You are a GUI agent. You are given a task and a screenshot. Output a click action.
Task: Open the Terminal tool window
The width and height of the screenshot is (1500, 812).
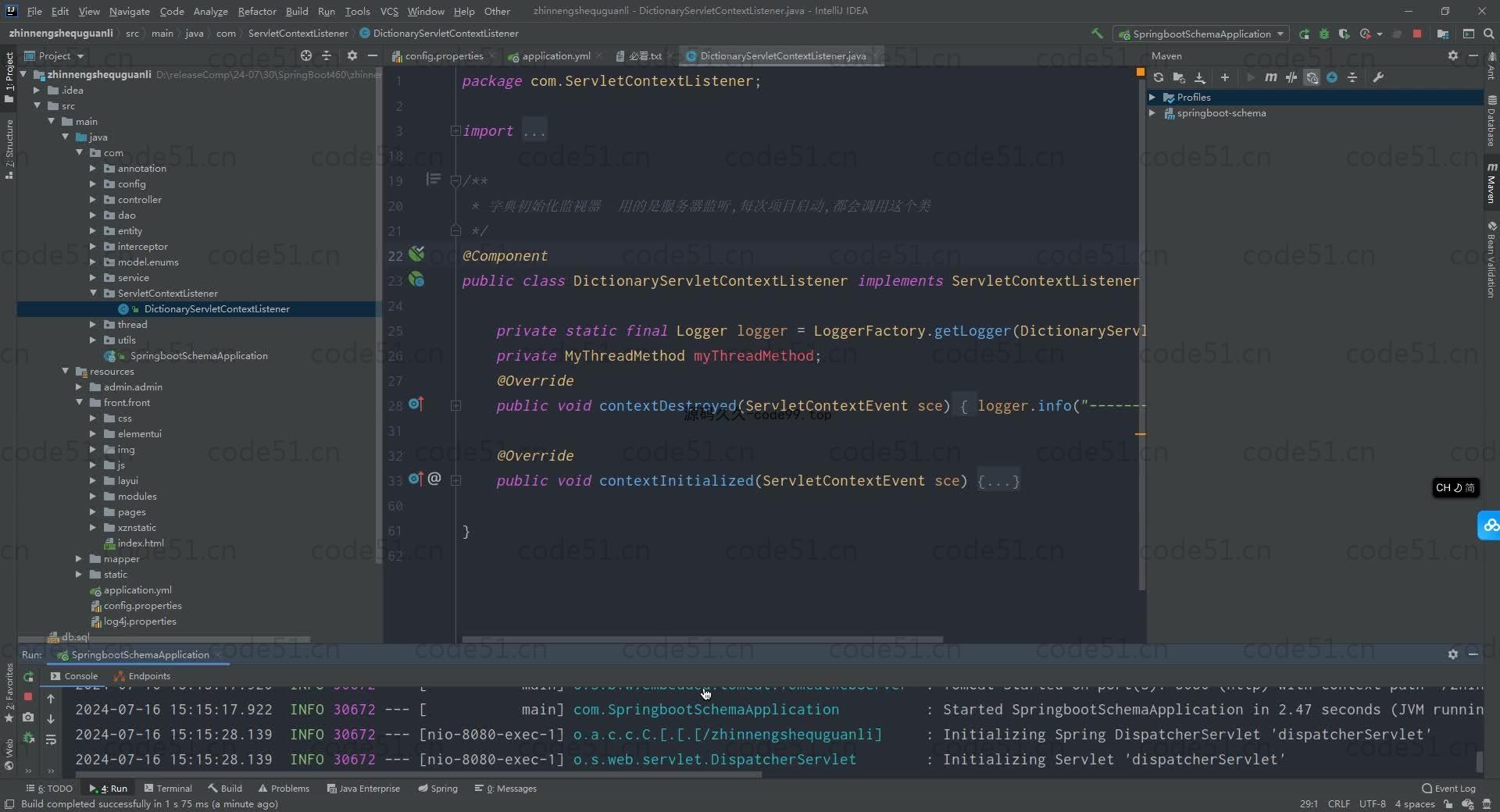tap(168, 788)
